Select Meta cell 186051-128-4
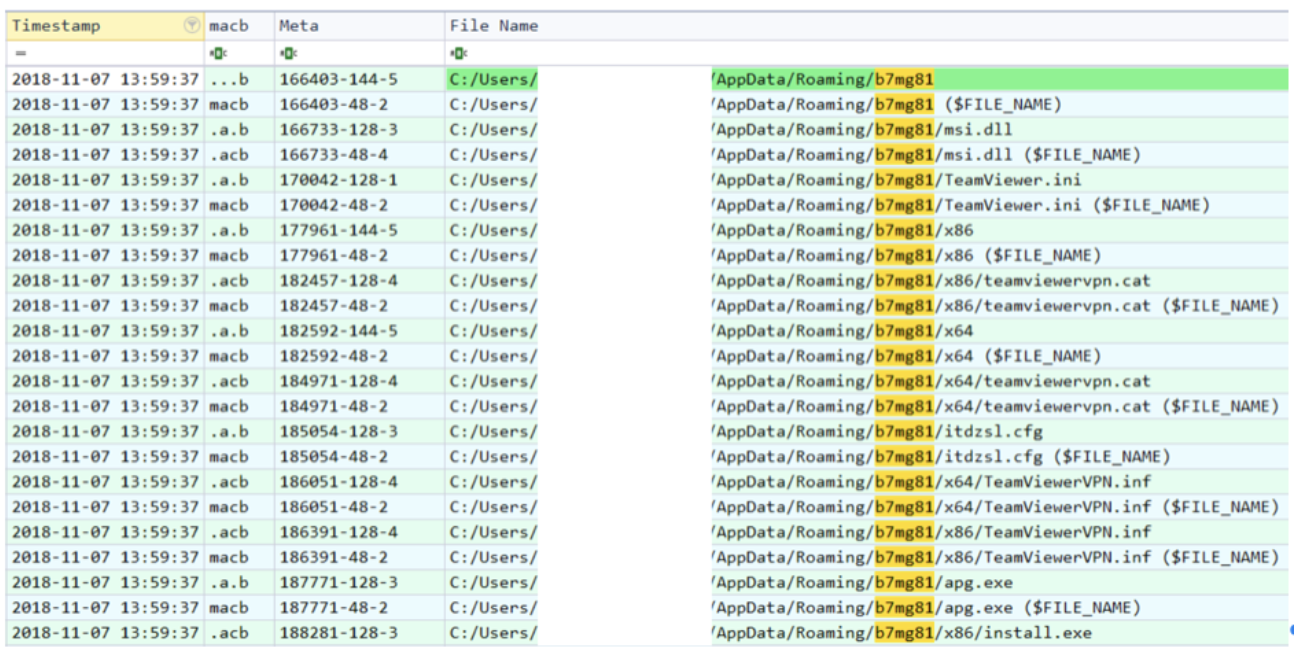This screenshot has width=1302, height=660. click(360, 481)
